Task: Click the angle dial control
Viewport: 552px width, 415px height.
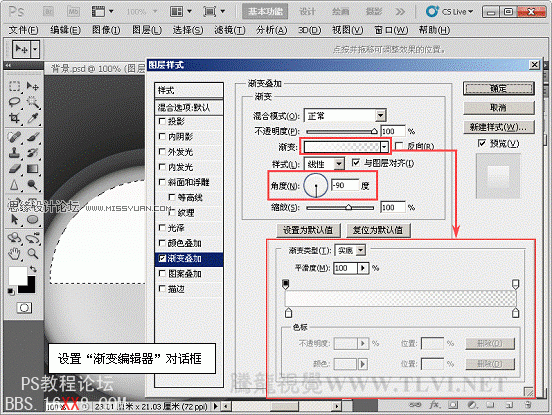Action: (x=316, y=185)
